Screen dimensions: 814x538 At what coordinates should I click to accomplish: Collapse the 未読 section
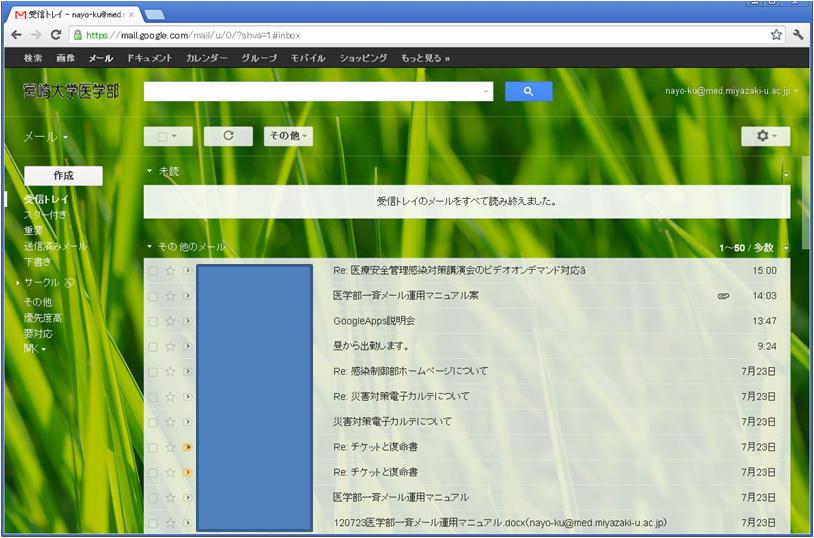150,171
